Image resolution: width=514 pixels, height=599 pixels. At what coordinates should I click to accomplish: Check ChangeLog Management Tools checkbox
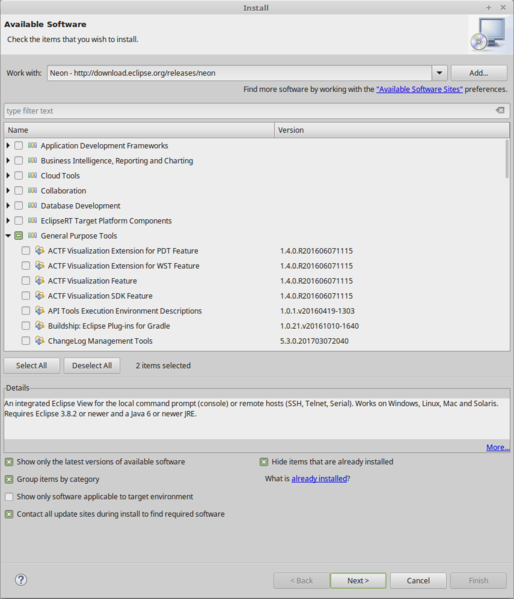[x=26, y=340]
